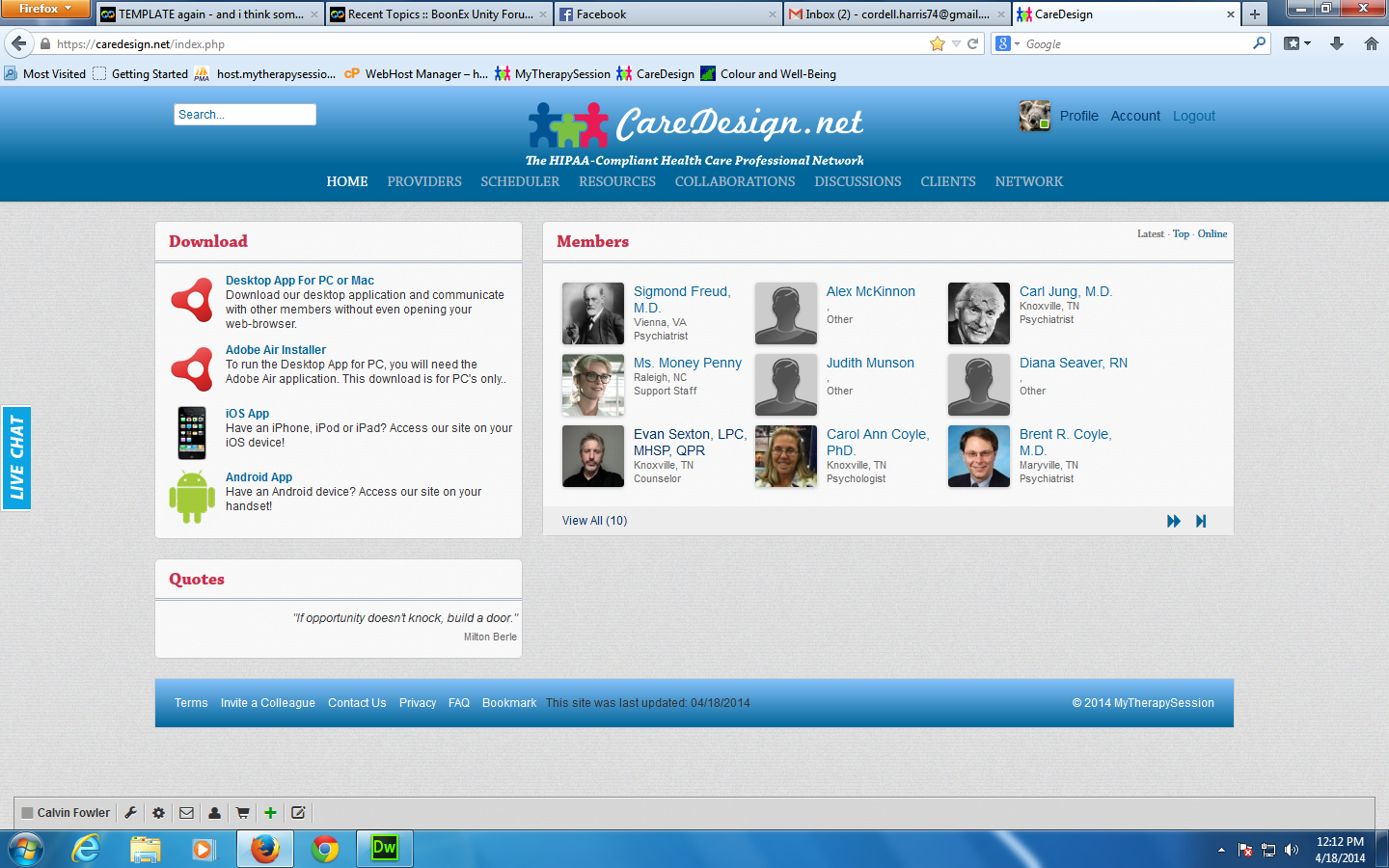Viewport: 1389px width, 868px height.
Task: Open the PROVIDERS navigation item
Action: (424, 181)
